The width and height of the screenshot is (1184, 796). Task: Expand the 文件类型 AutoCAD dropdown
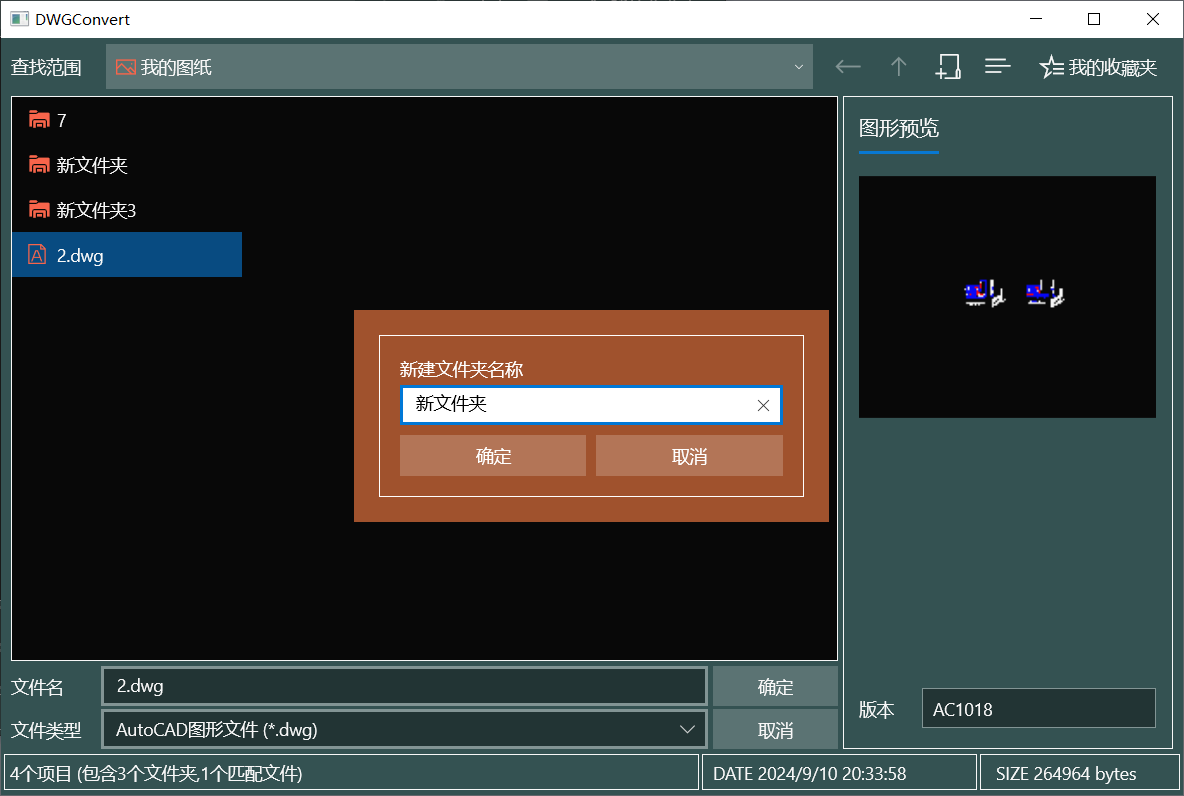405,730
